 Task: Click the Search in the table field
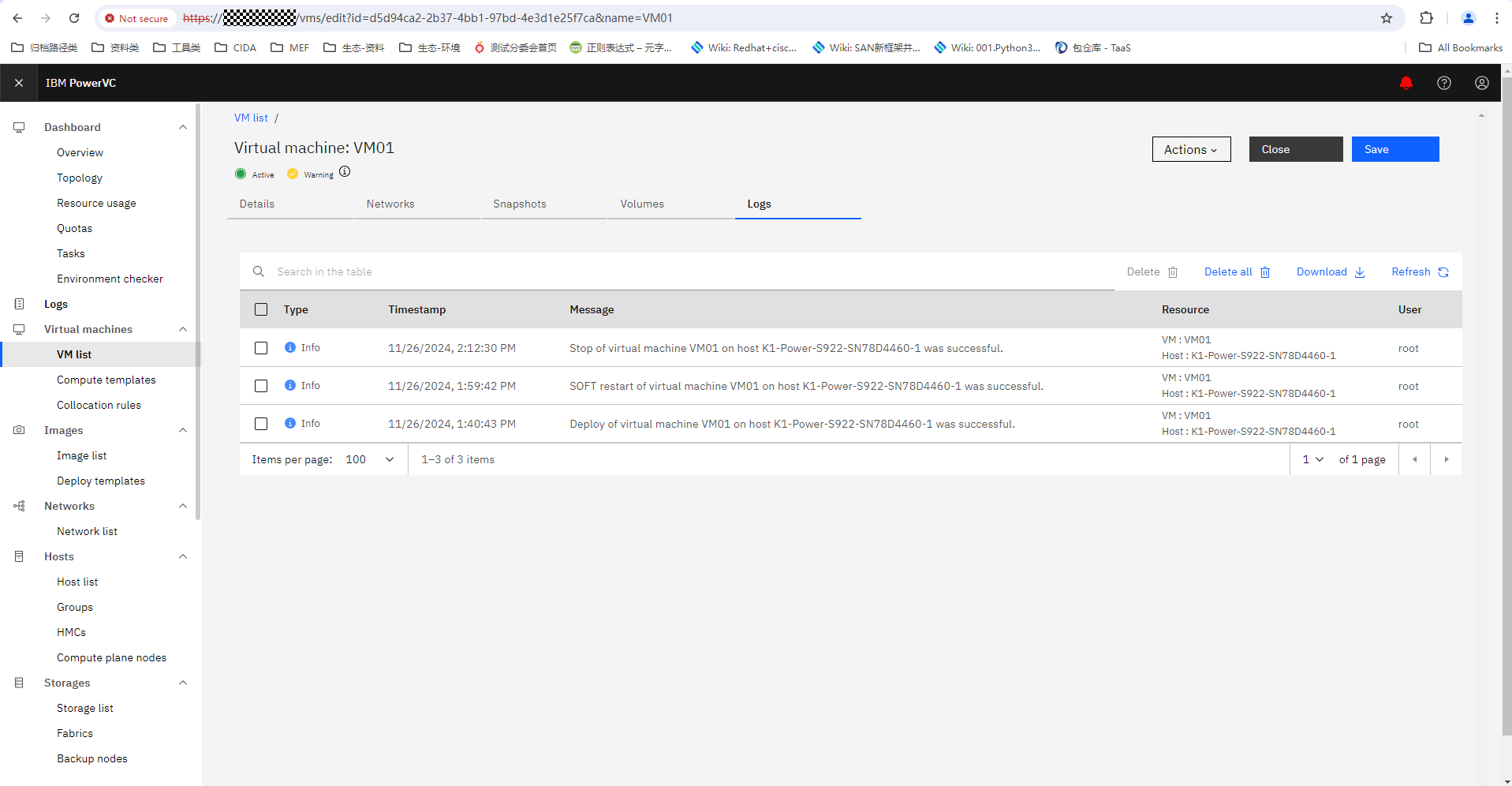click(x=678, y=271)
